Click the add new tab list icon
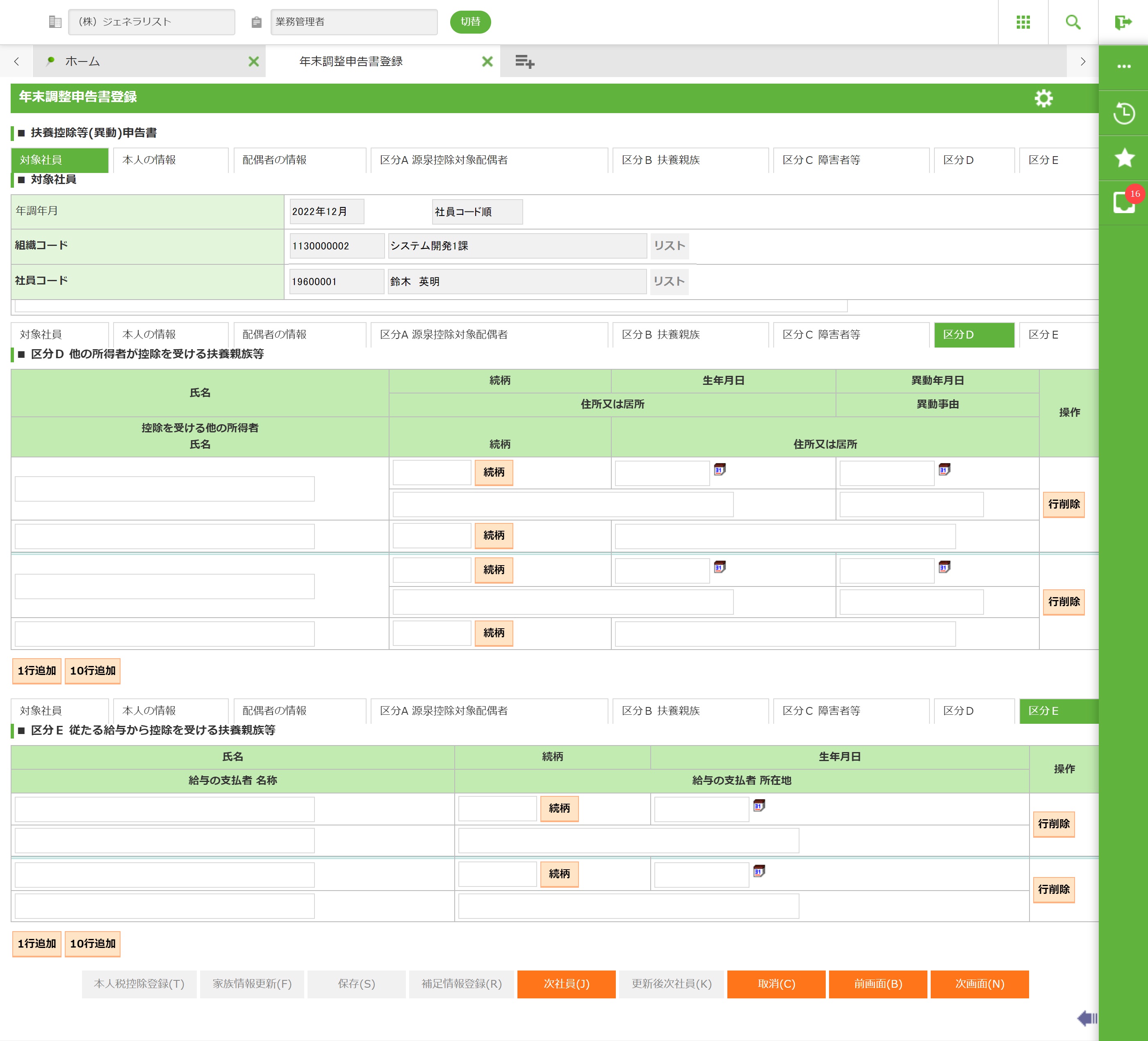1148x1041 pixels. [524, 61]
